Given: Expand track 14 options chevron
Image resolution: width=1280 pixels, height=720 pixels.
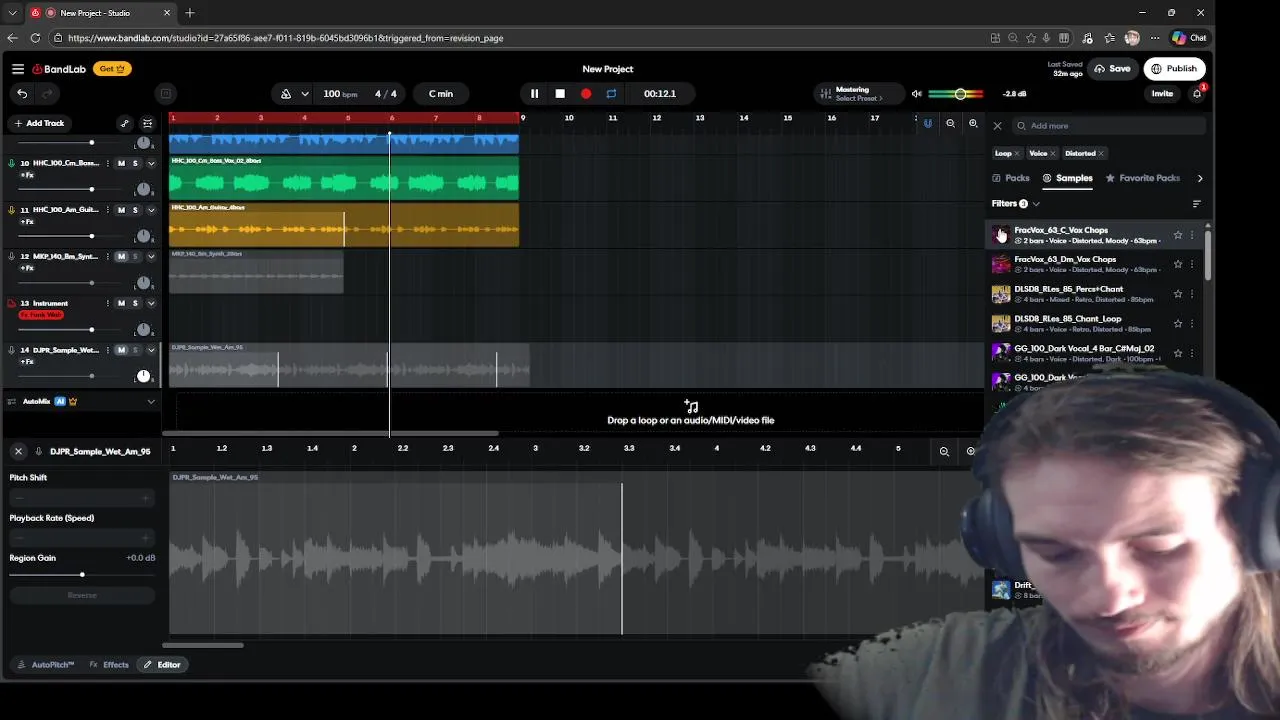Looking at the screenshot, I should [x=151, y=350].
